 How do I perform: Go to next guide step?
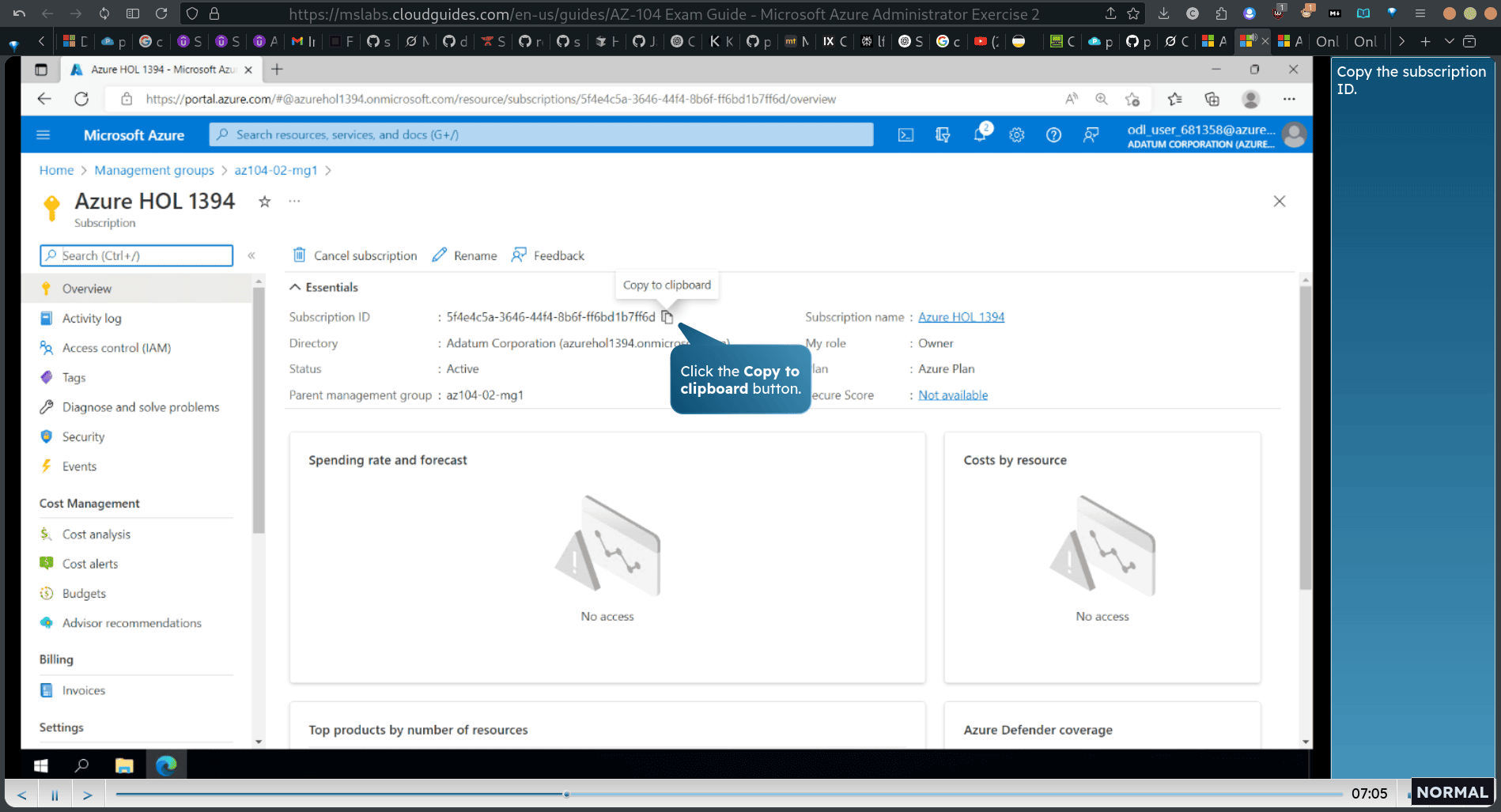(x=88, y=795)
